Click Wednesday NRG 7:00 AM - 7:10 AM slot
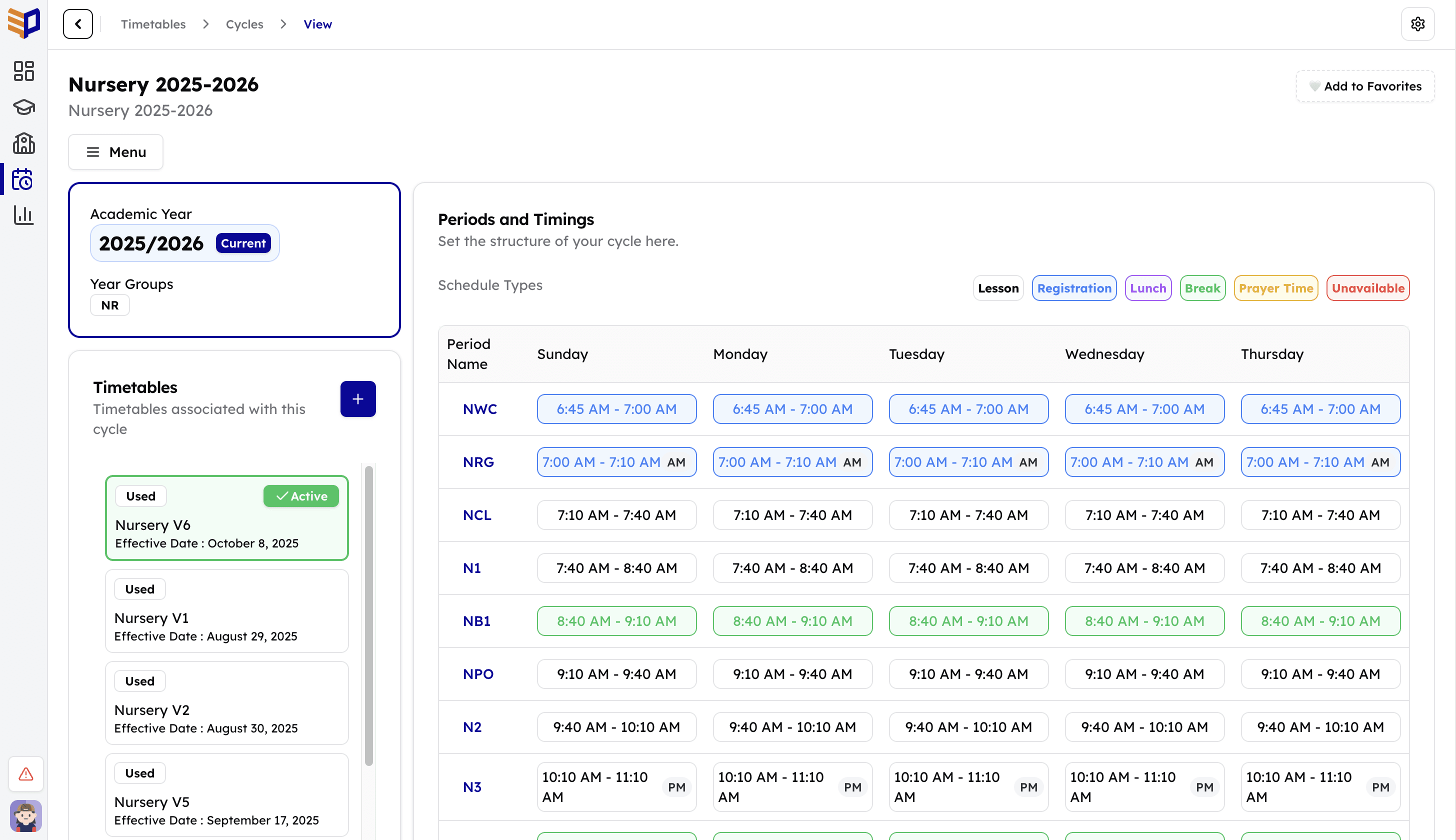The height and width of the screenshot is (840, 1456). [1144, 462]
